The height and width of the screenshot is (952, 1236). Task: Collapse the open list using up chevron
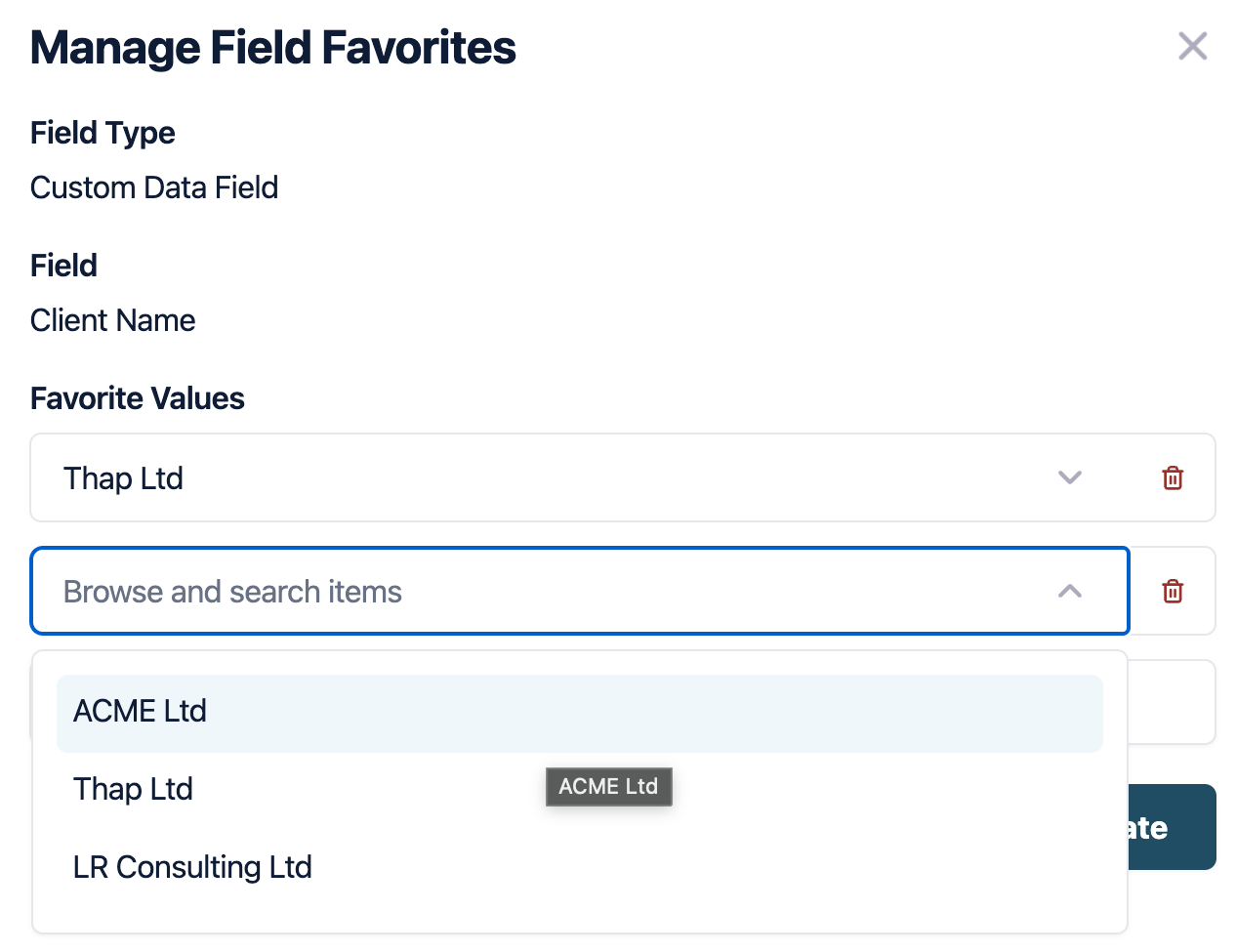pos(1070,591)
